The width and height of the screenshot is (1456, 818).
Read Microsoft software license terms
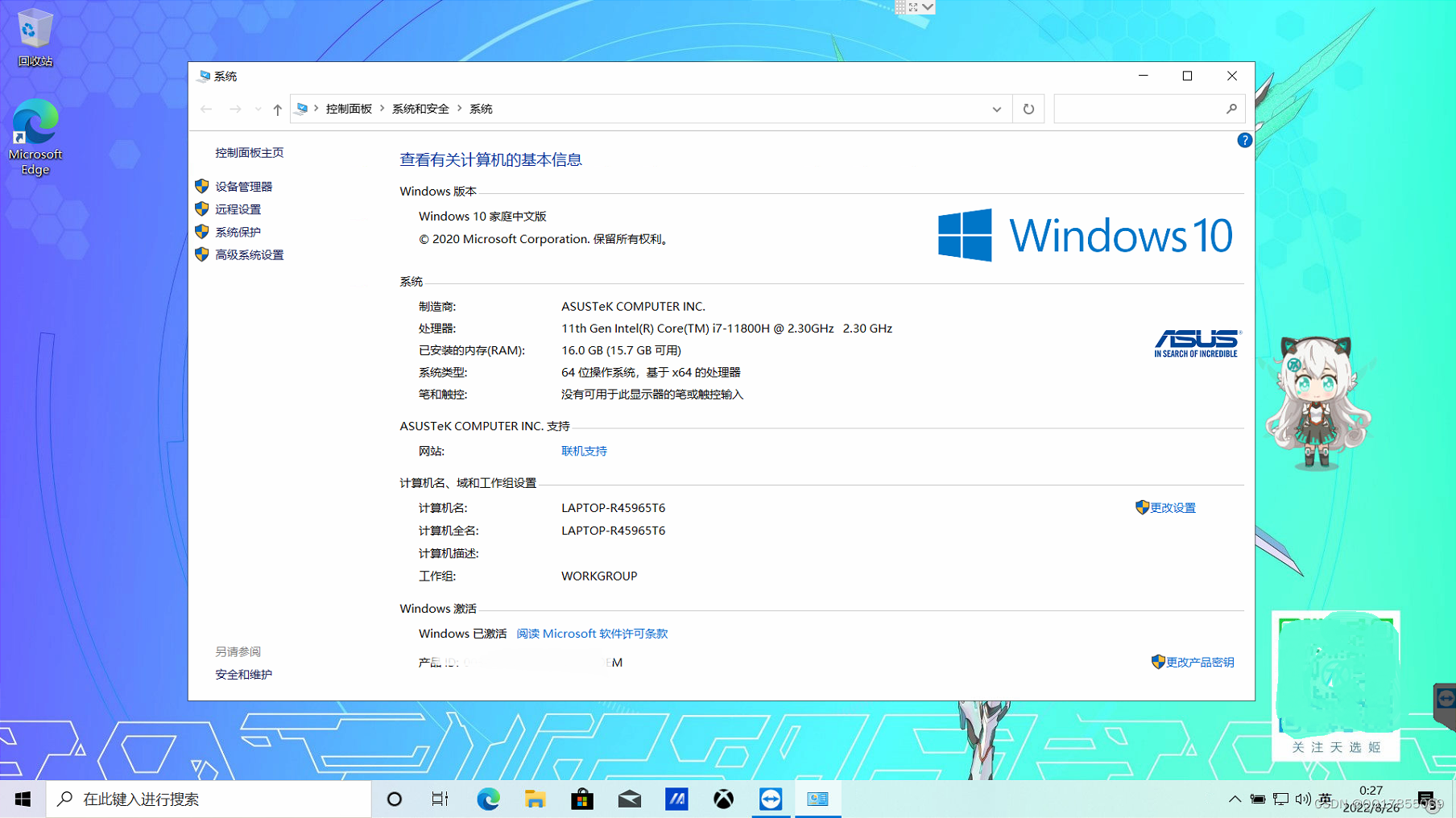coord(592,634)
